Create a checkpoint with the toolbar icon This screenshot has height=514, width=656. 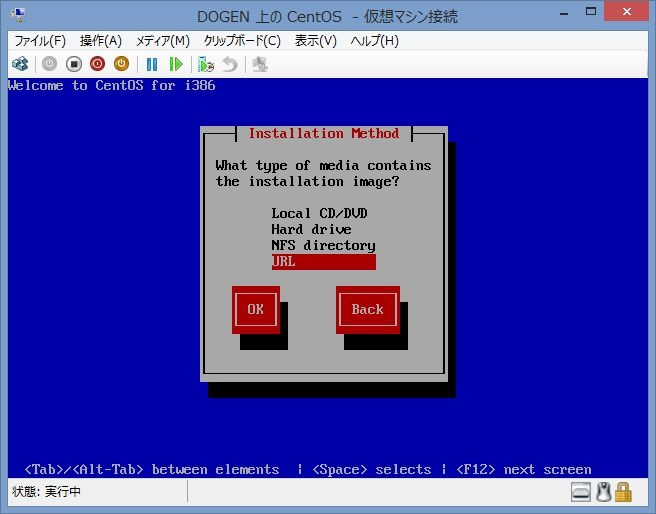tap(206, 64)
